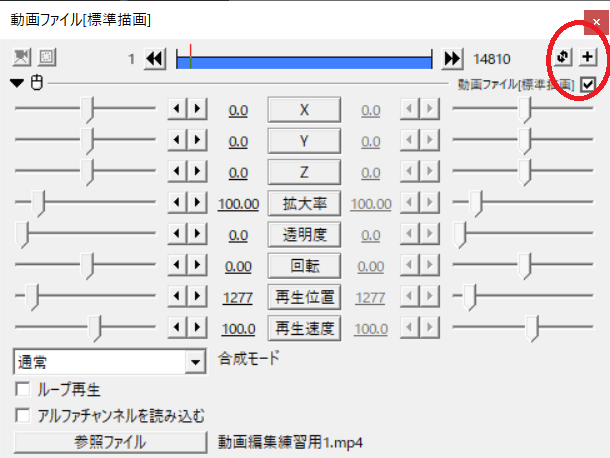The height and width of the screenshot is (458, 610).
Task: Decrease 再生速度 with left-side left arrow
Action: click(177, 327)
